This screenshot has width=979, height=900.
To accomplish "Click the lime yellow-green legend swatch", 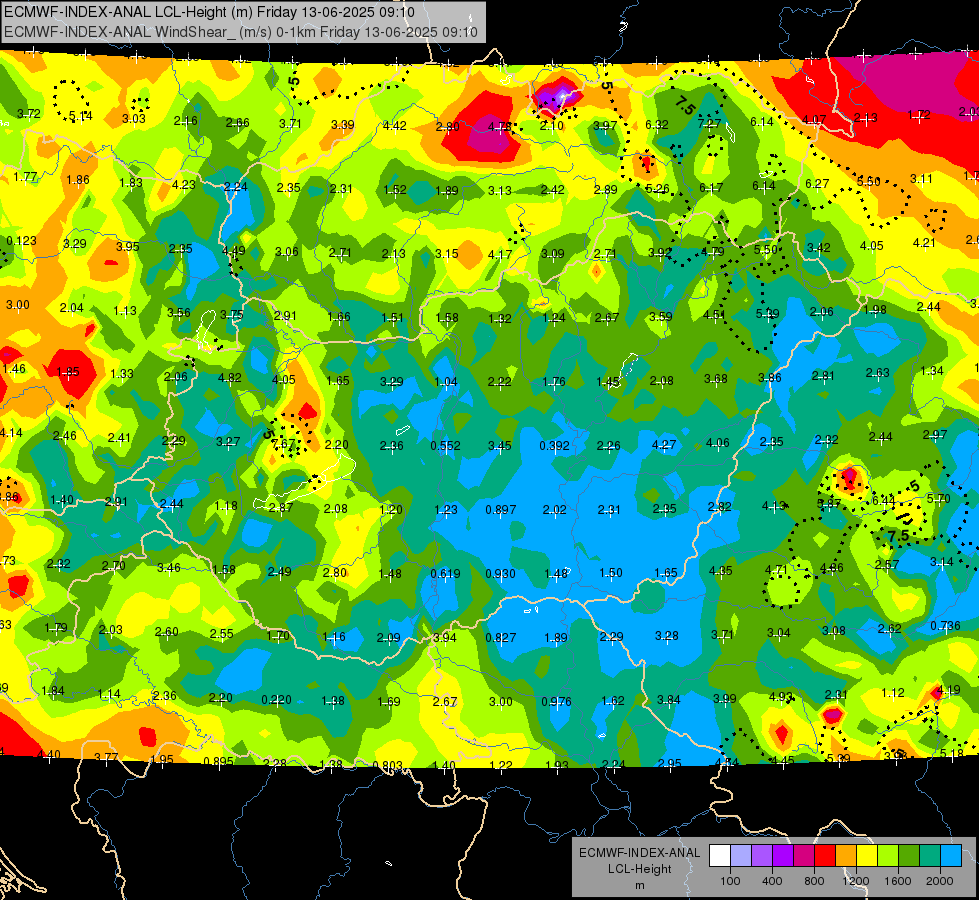I will click(x=888, y=856).
